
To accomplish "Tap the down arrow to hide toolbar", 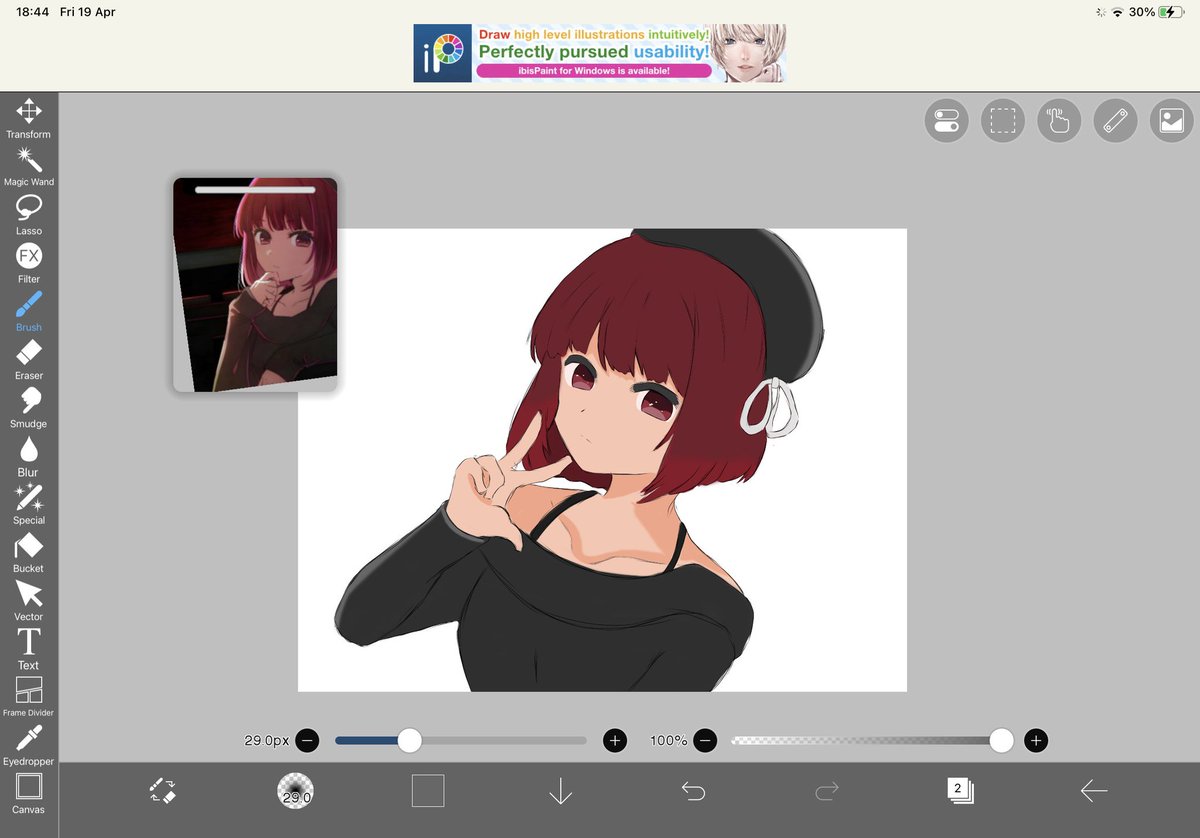I will (x=561, y=791).
